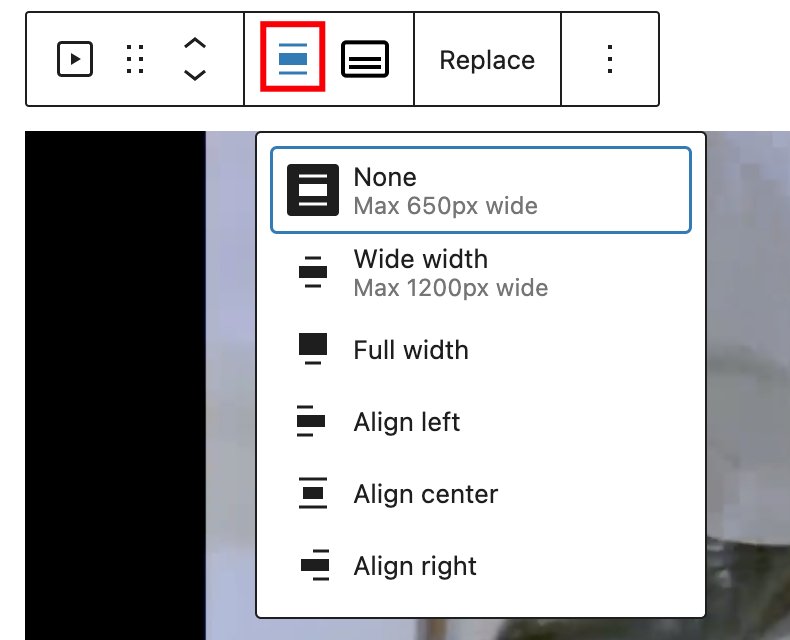The image size is (790, 640).
Task: Click the Wide width icon
Action: point(313,272)
